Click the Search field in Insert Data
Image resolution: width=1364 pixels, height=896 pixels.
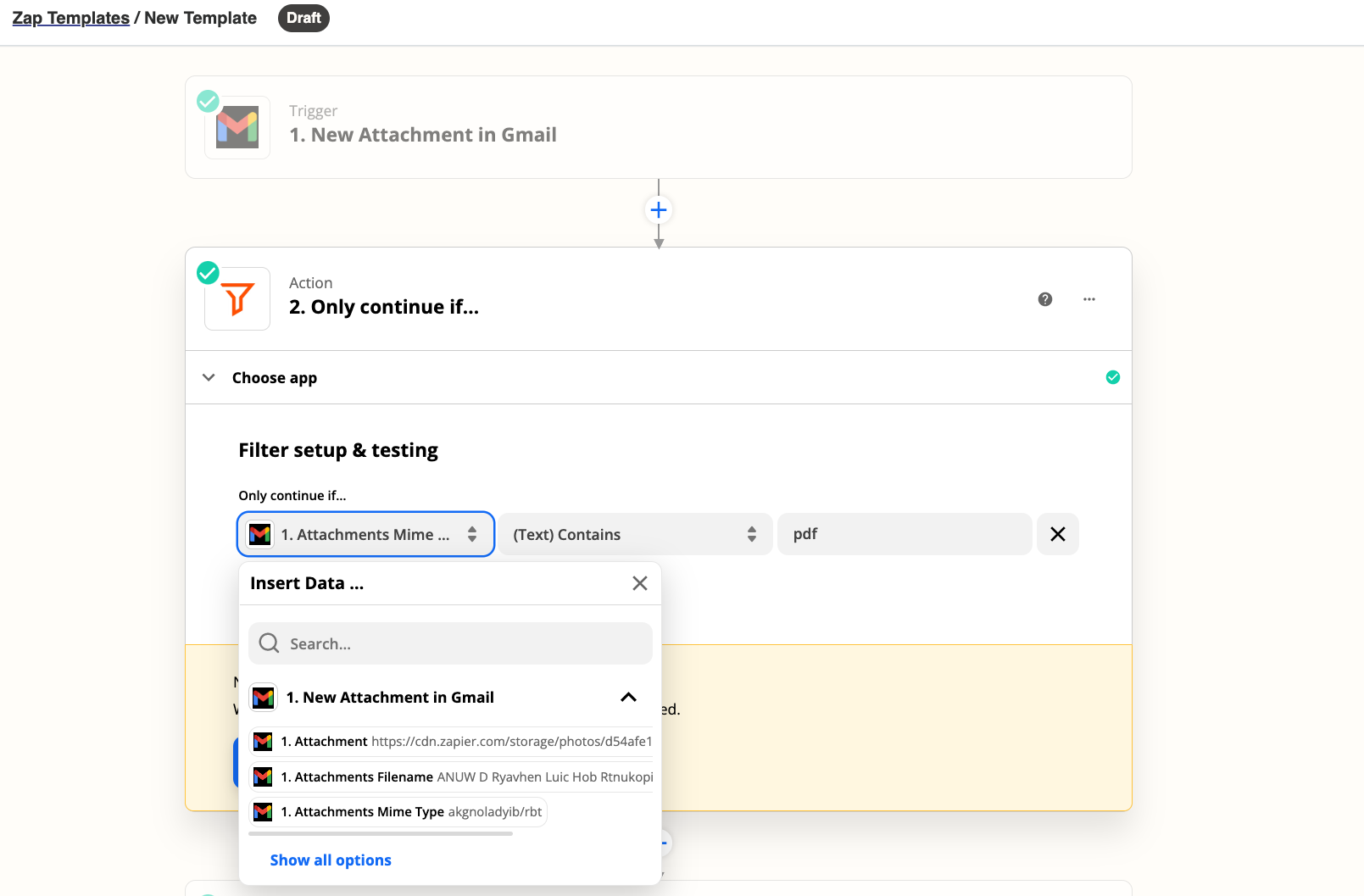[x=450, y=643]
